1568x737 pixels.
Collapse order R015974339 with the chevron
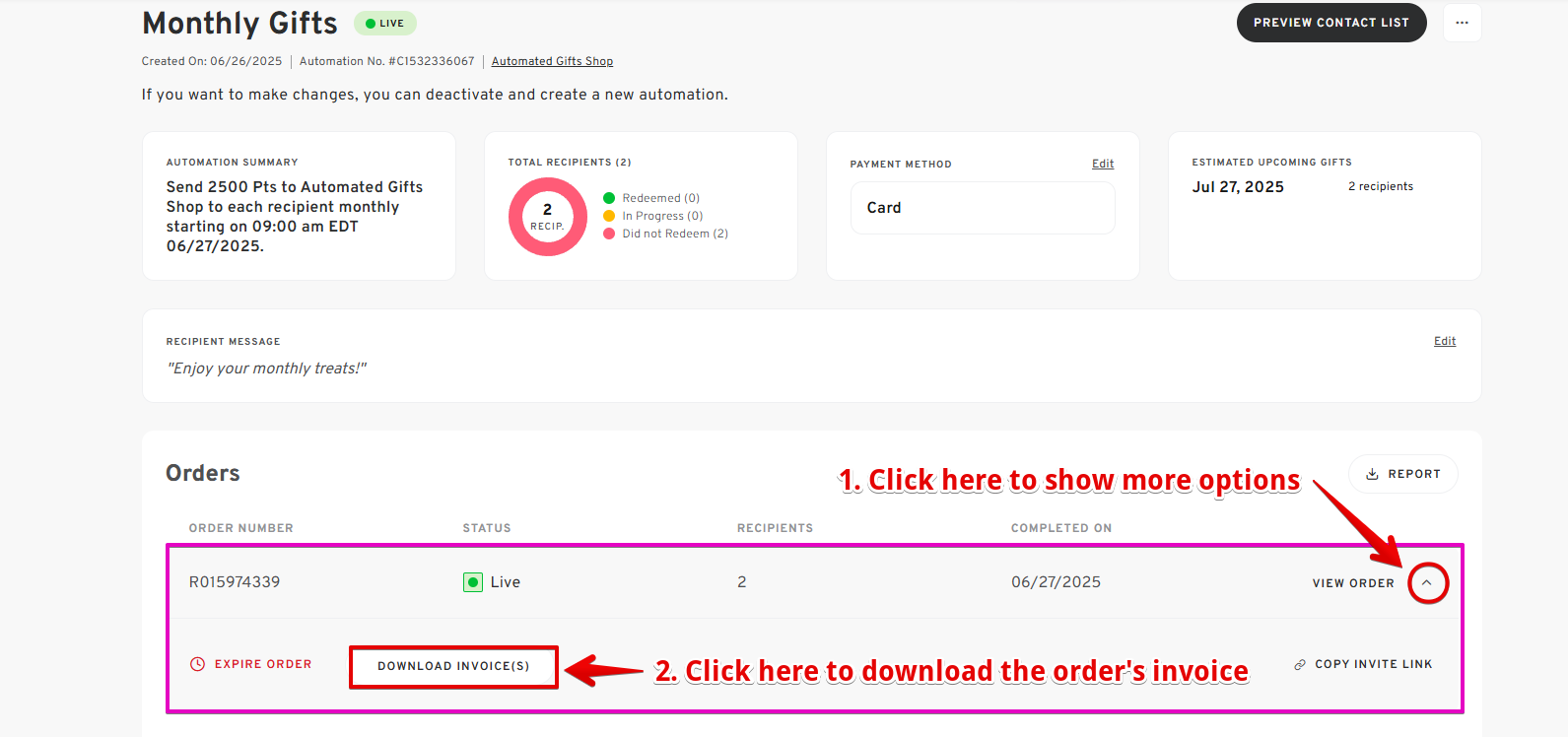[x=1428, y=582]
